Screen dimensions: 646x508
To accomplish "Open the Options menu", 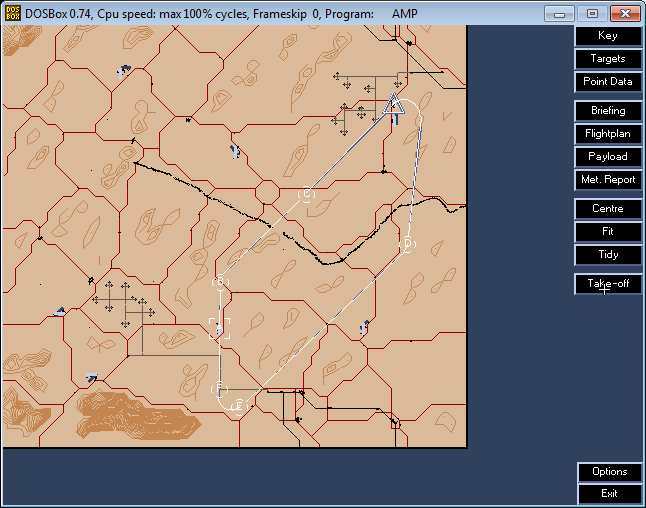I will click(x=609, y=472).
